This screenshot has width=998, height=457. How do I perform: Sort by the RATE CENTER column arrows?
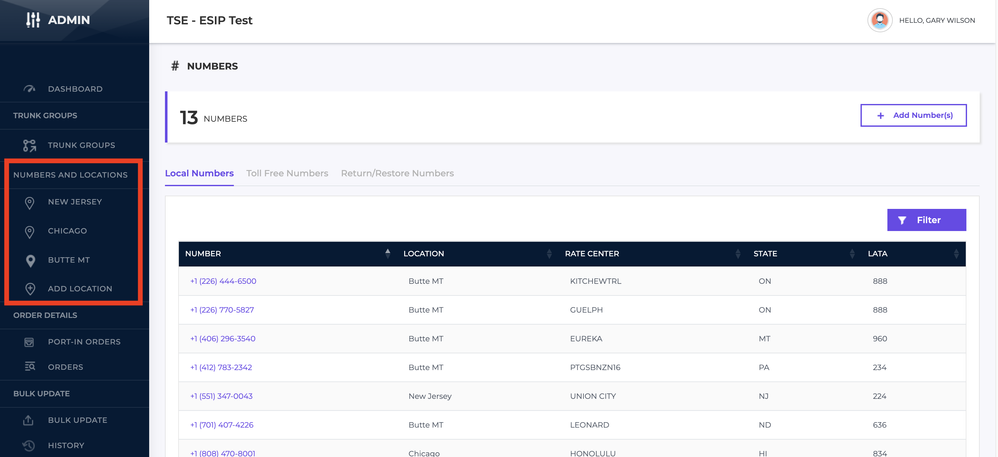(x=738, y=254)
